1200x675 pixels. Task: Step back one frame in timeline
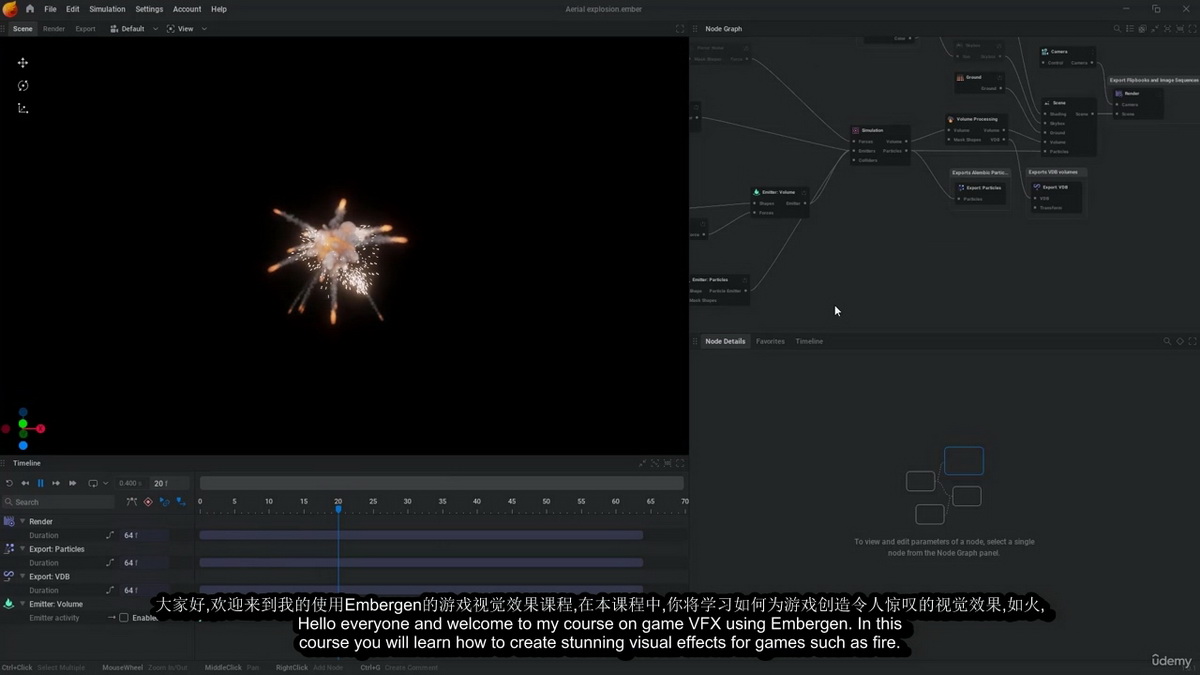pos(25,483)
